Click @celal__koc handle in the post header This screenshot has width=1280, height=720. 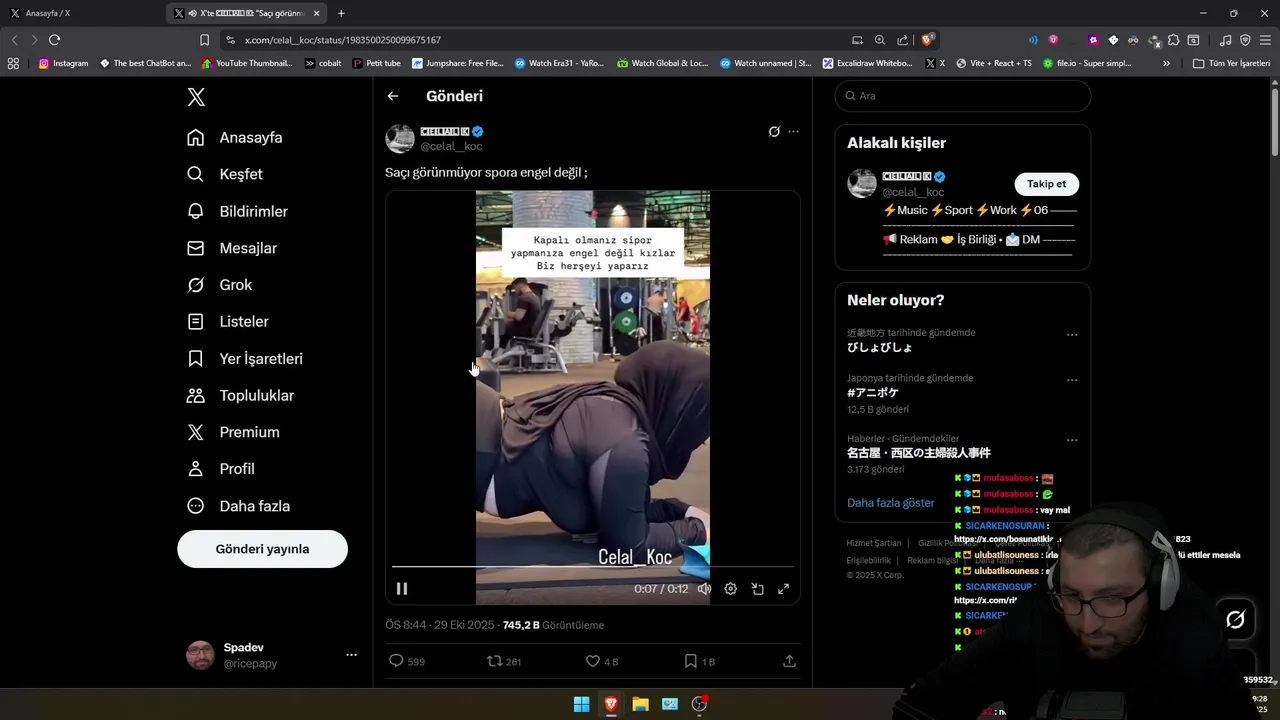pos(451,146)
